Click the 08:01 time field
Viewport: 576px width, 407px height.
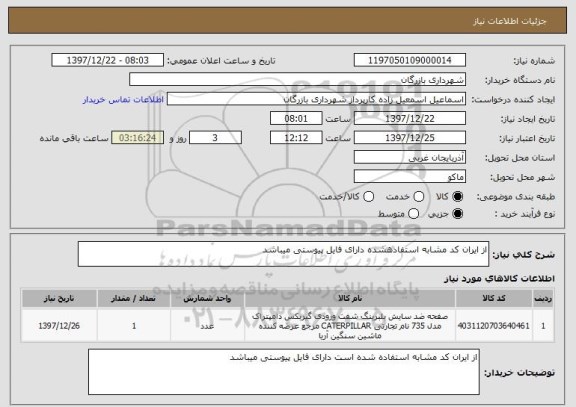point(296,118)
